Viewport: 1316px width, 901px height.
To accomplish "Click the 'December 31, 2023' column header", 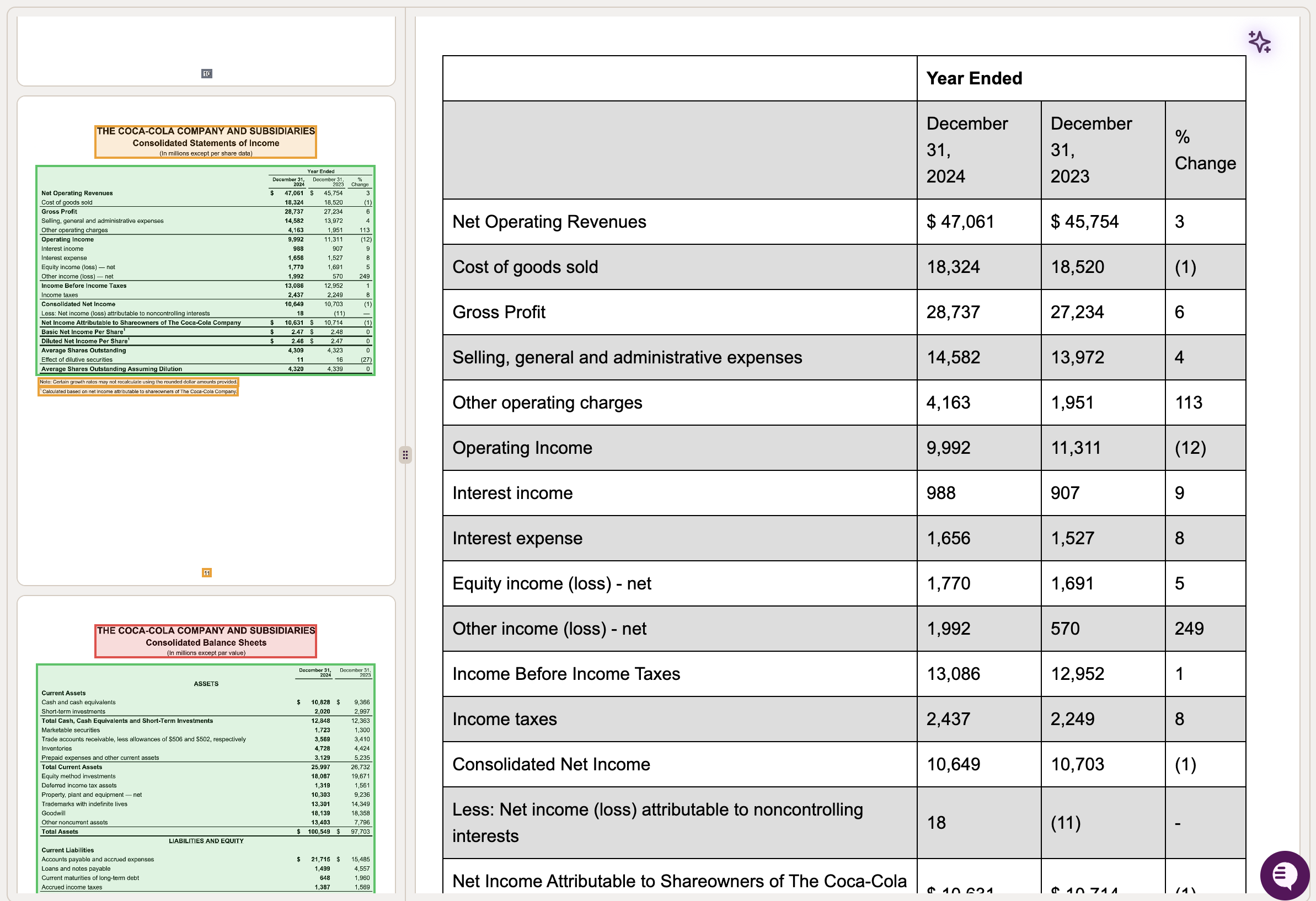I will click(1103, 150).
